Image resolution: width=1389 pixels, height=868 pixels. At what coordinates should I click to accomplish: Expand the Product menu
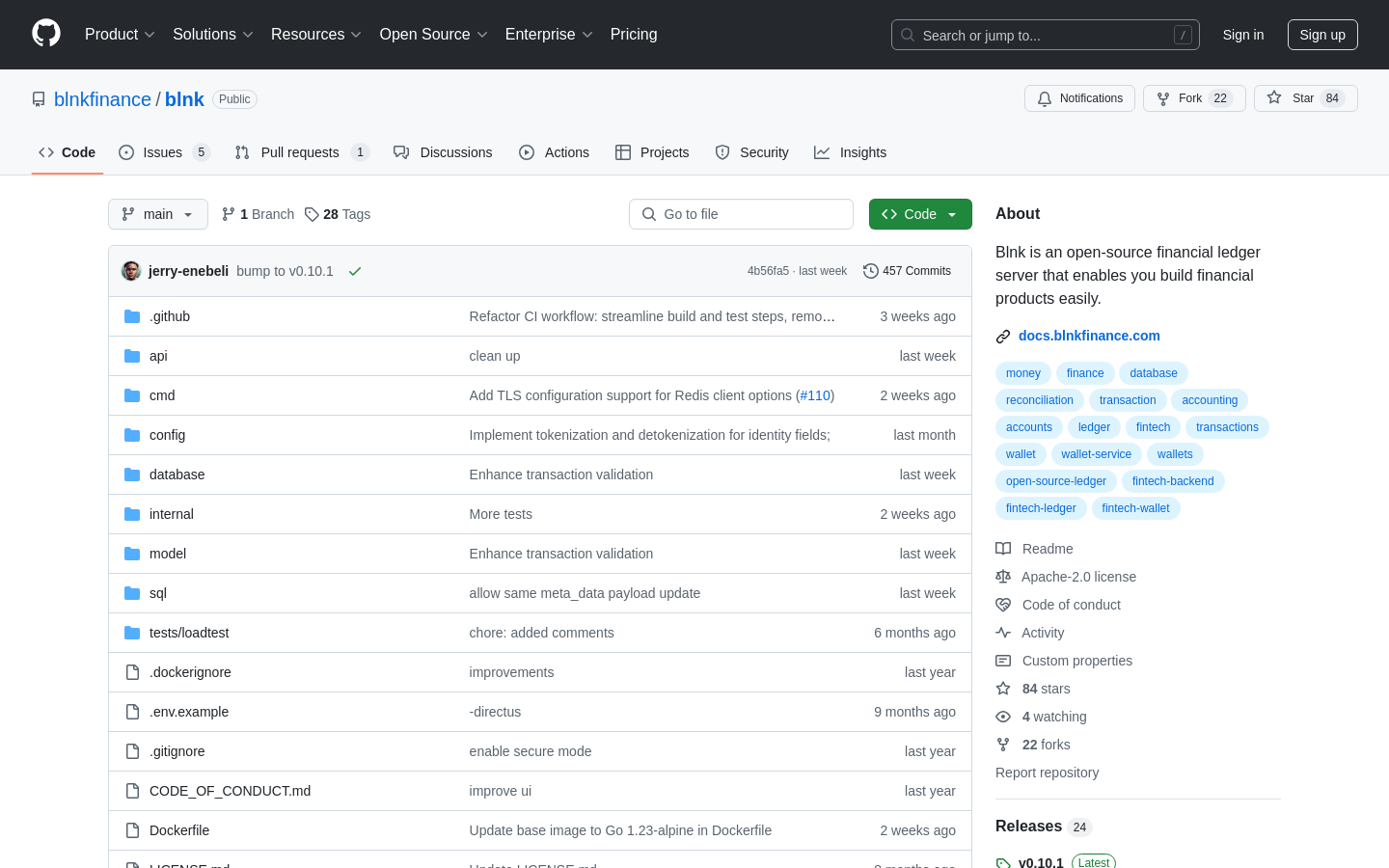(x=120, y=35)
